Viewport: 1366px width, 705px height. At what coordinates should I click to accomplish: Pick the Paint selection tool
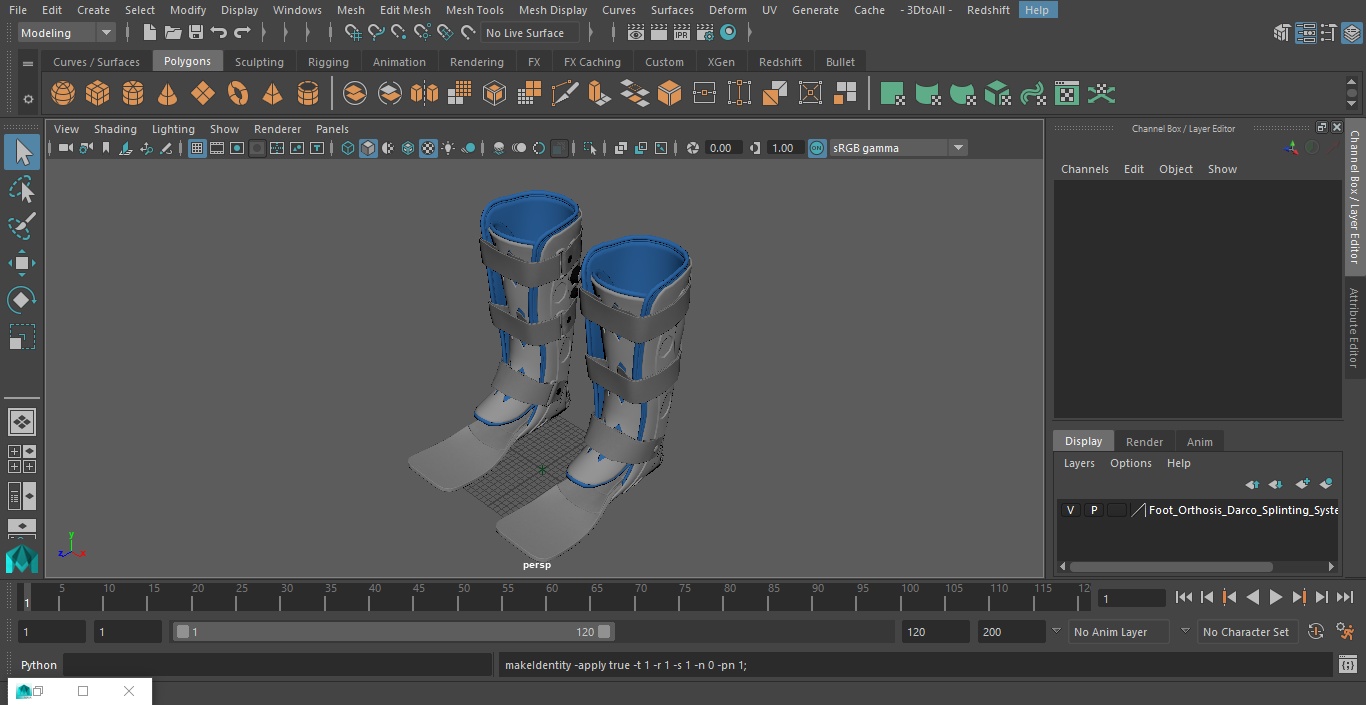click(x=22, y=226)
